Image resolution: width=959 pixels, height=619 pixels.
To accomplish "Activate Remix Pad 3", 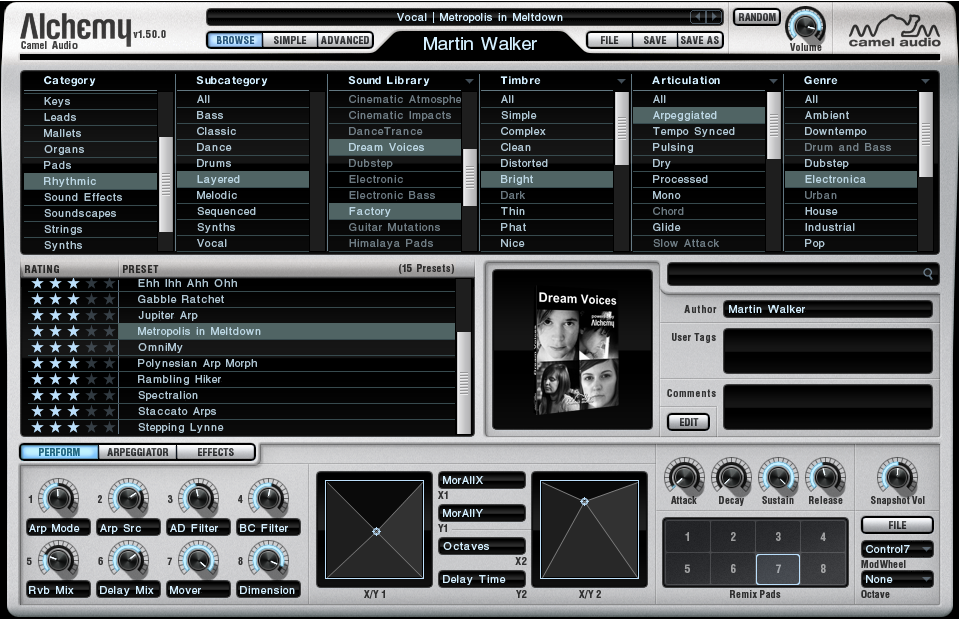I will pyautogui.click(x=777, y=536).
